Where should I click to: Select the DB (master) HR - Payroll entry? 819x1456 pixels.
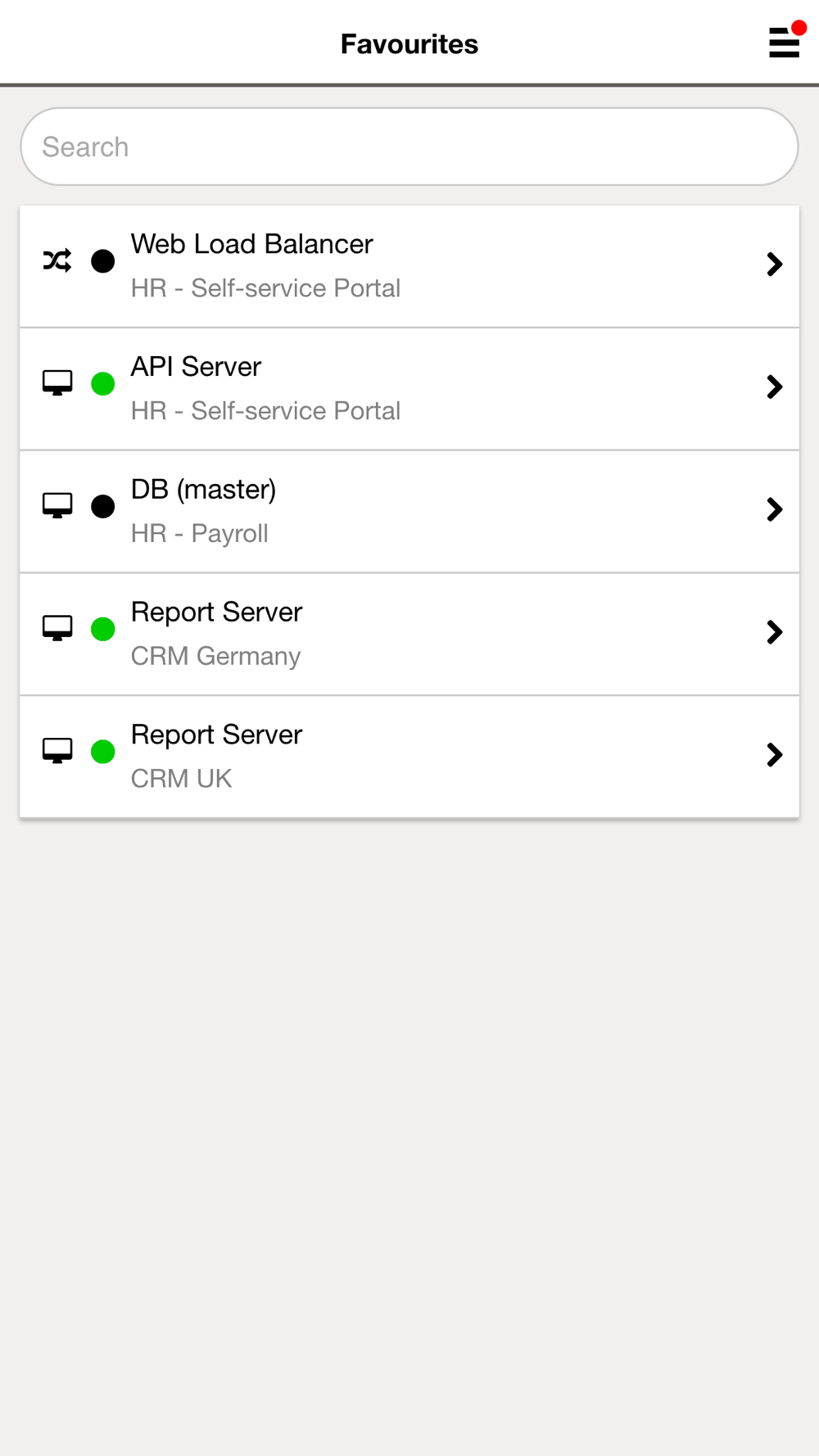(409, 512)
